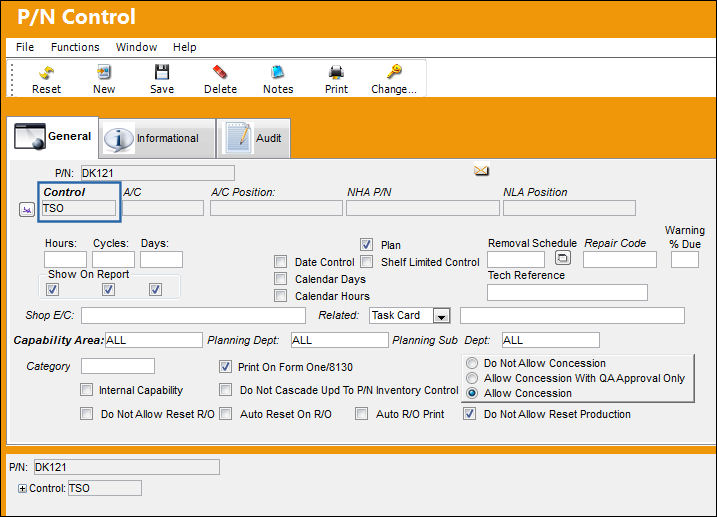
Task: Uncheck Print On Form One/8130
Action: [225, 367]
